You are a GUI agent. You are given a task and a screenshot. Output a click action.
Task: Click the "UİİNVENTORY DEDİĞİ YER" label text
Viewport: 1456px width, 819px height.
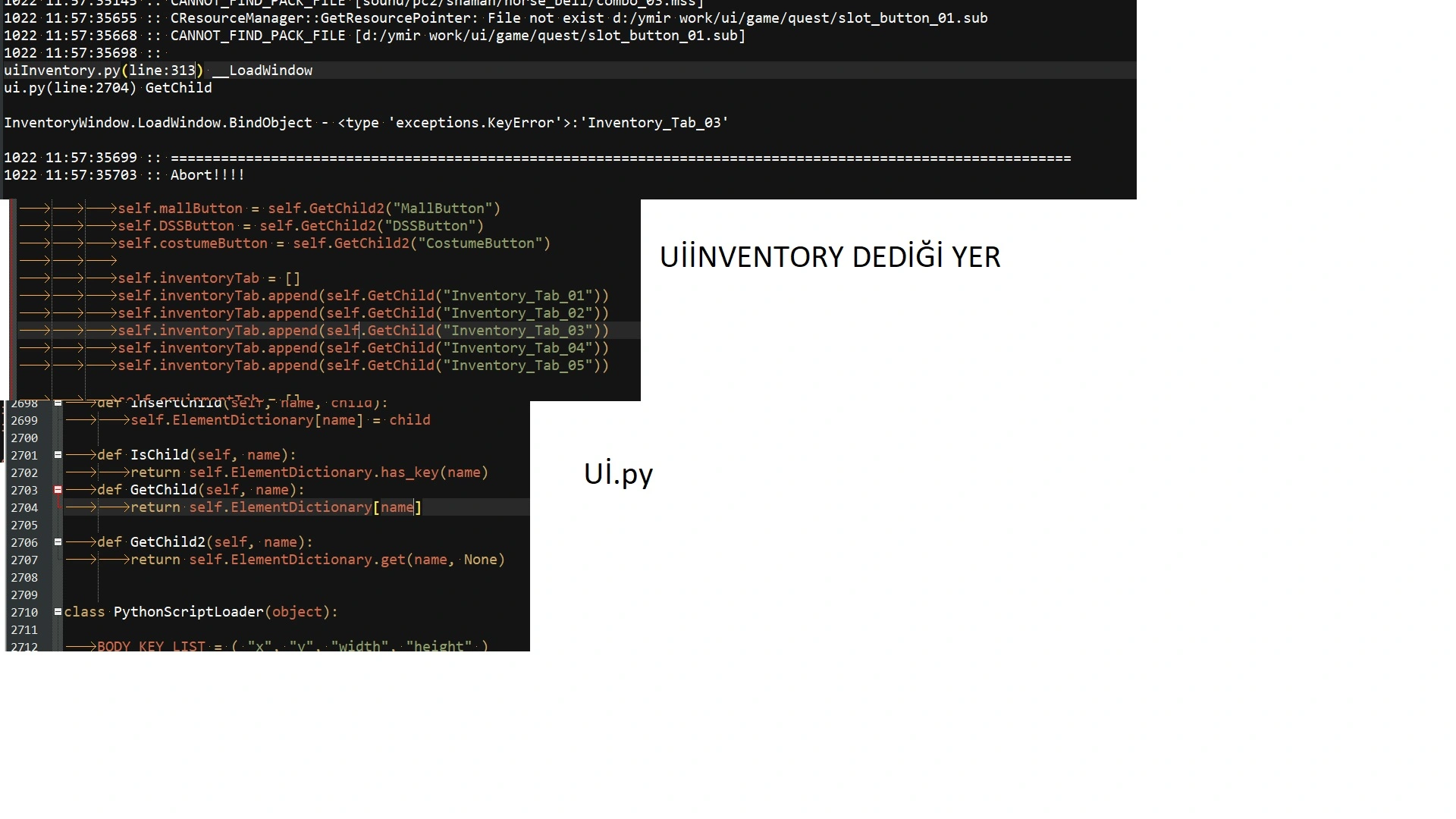tap(830, 258)
